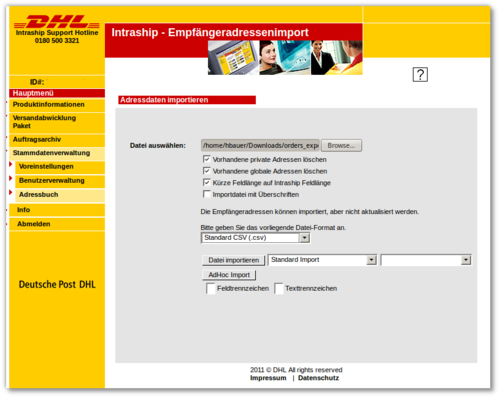Click the 'Intraship - Empfängeradressenimport' title
This screenshot has width=500, height=398.
pyautogui.click(x=210, y=32)
